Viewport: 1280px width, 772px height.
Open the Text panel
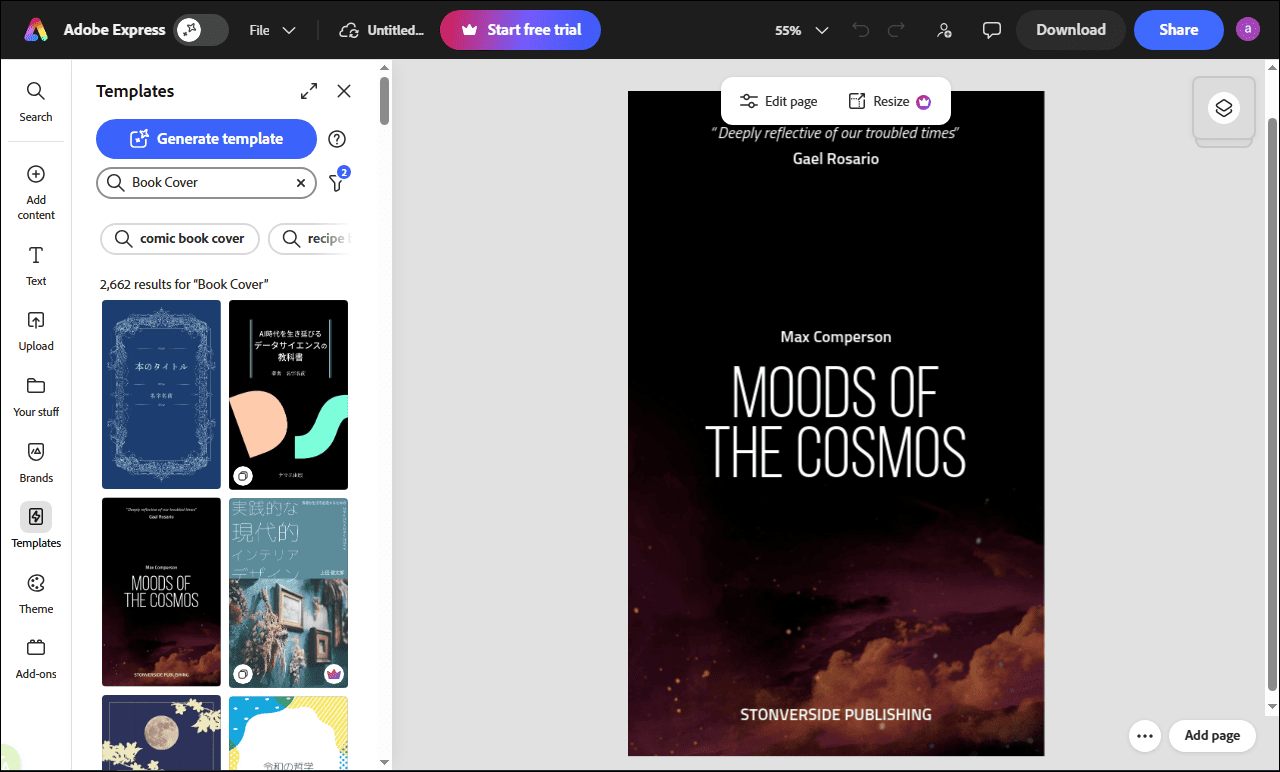35,265
